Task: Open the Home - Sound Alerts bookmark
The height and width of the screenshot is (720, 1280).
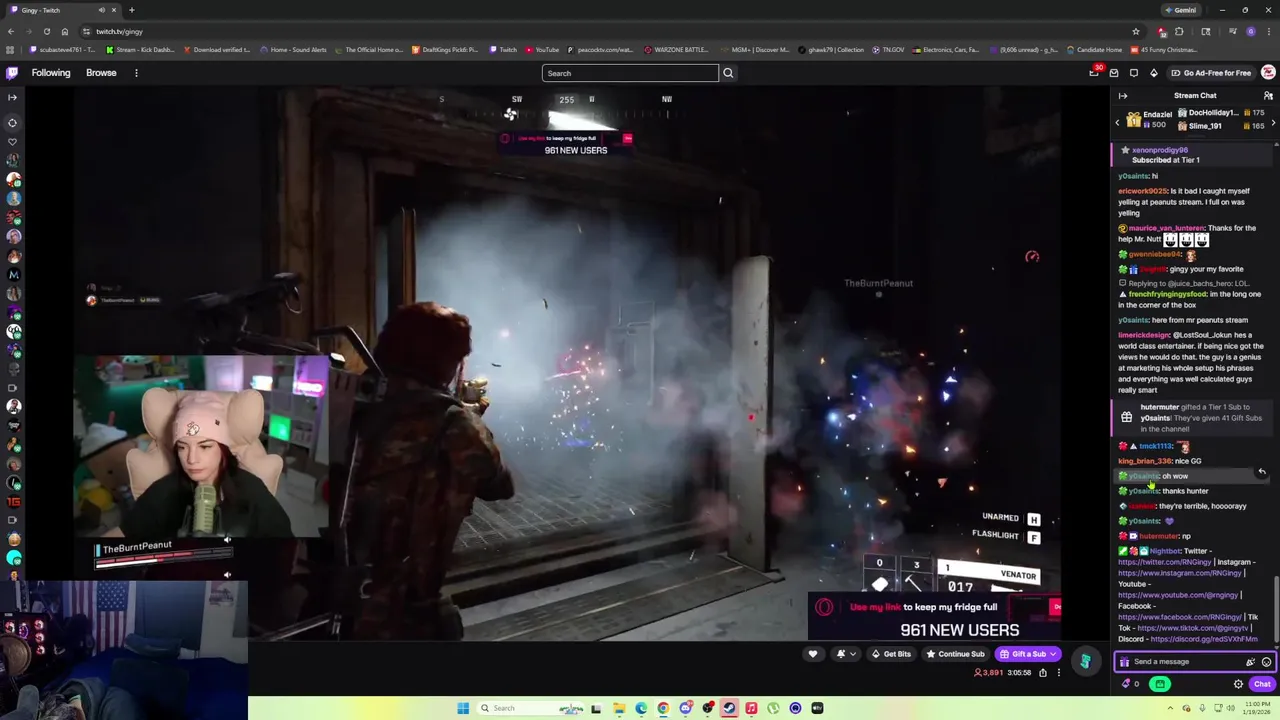Action: [x=292, y=50]
